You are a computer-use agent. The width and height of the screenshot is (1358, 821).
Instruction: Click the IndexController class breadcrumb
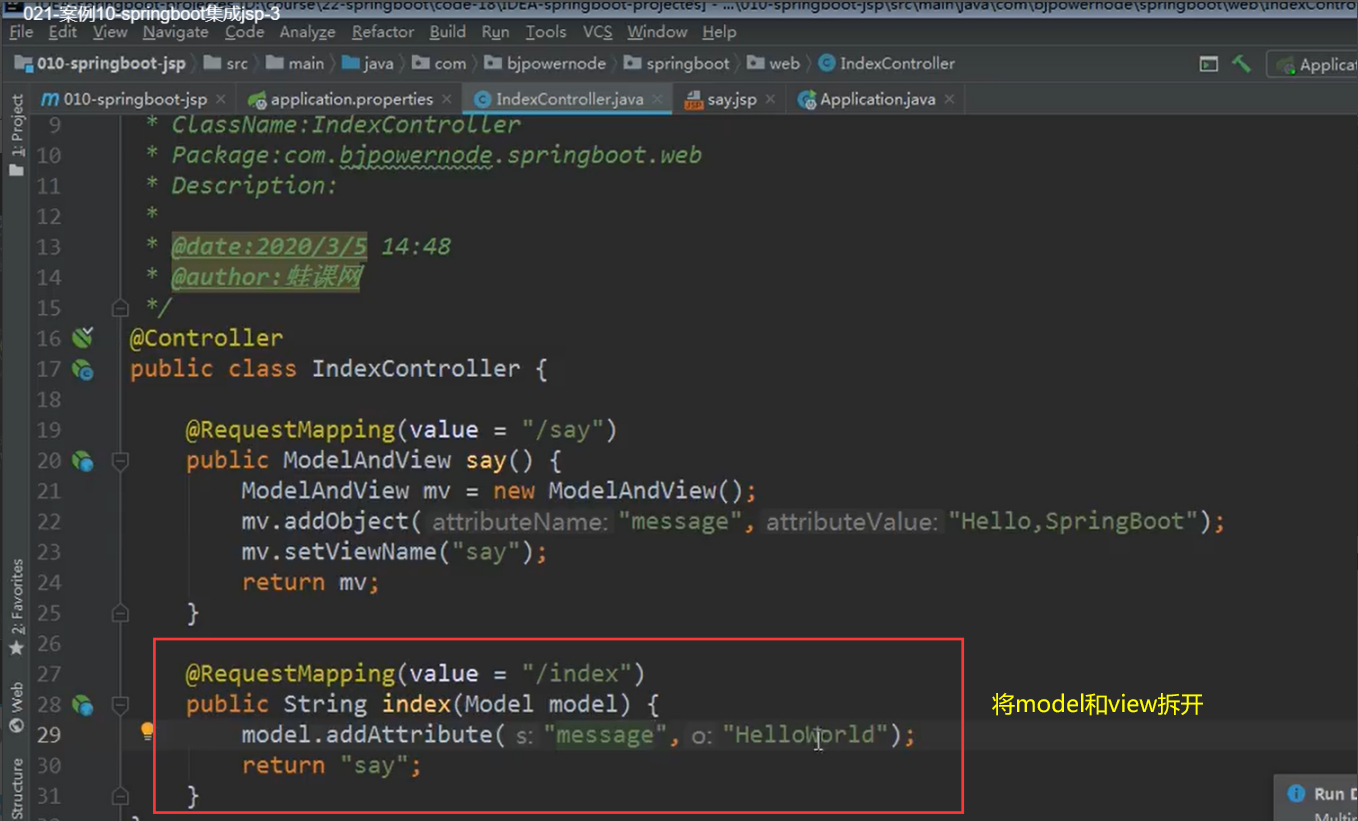click(887, 63)
